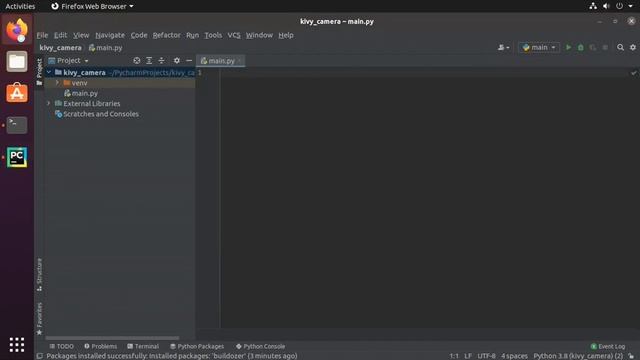Open the TODO tool window
This screenshot has width=640, height=360.
[62, 346]
